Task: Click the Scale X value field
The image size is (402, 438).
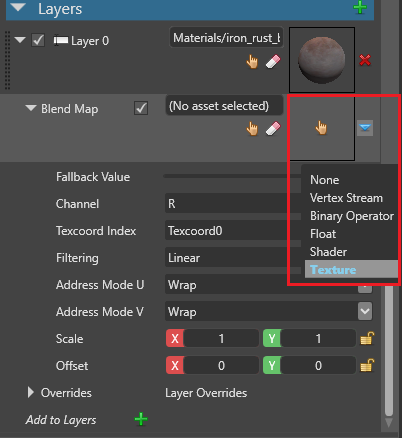Action: 221,338
